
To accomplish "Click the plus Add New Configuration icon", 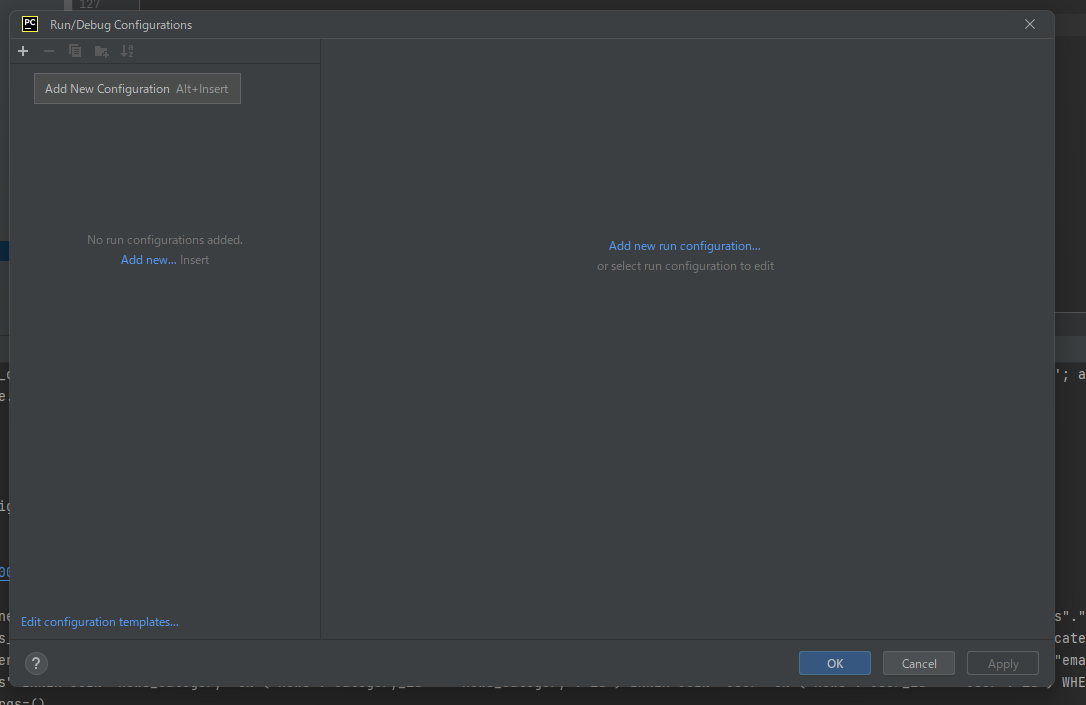I will [23, 51].
